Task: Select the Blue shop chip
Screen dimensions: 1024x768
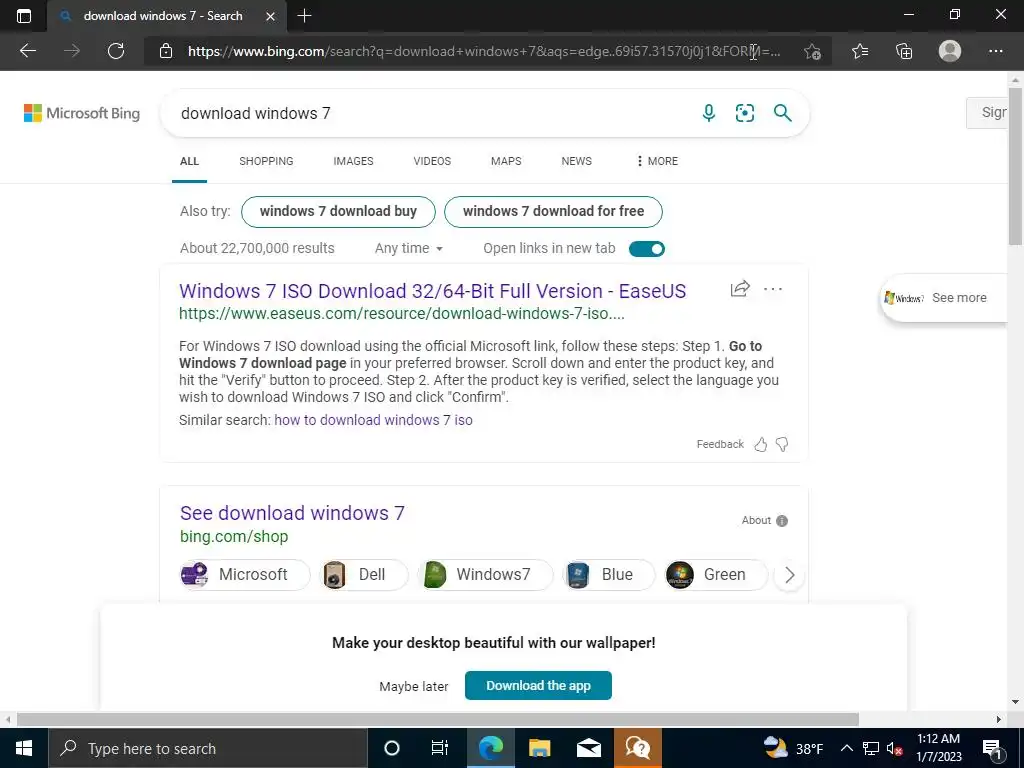Action: coord(609,575)
